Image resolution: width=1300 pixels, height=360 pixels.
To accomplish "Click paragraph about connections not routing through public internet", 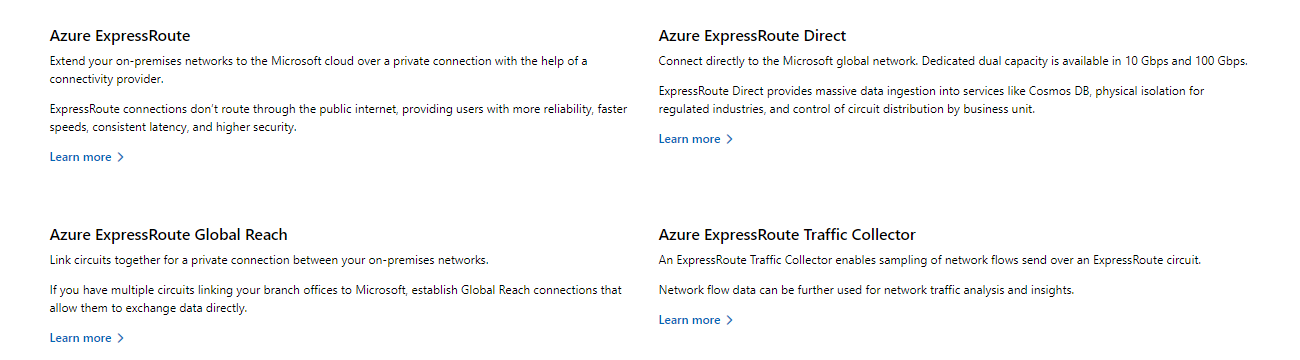I will pos(339,118).
